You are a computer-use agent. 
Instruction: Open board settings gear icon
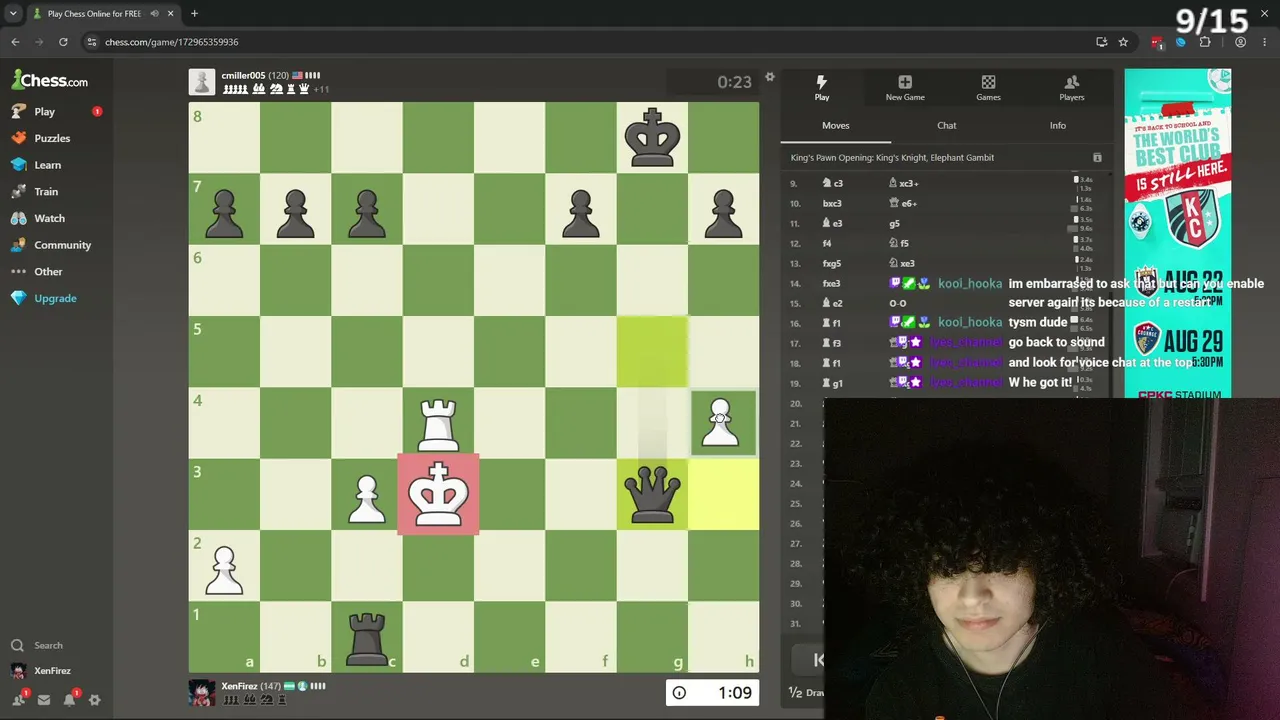coord(770,77)
